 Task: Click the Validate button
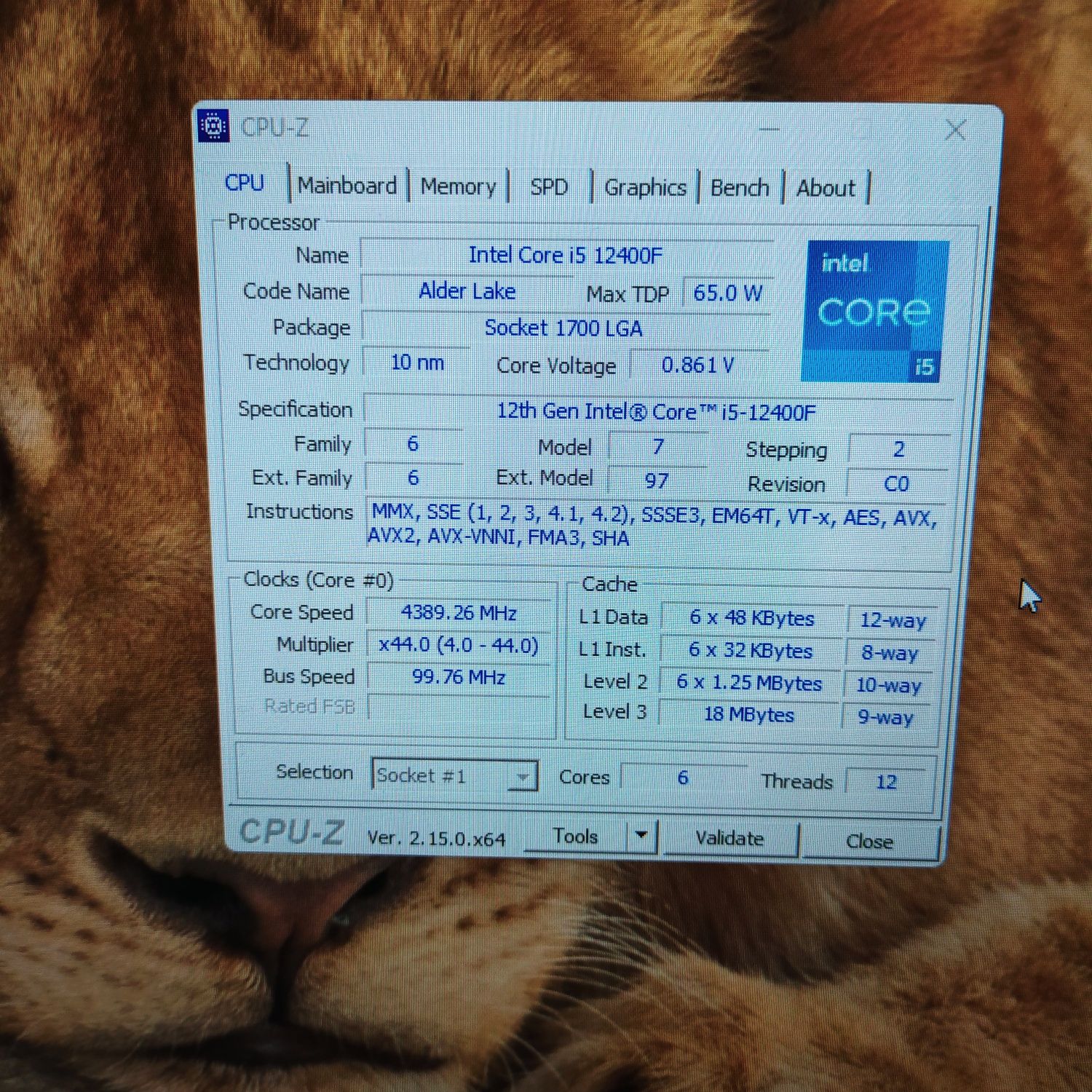tap(730, 839)
